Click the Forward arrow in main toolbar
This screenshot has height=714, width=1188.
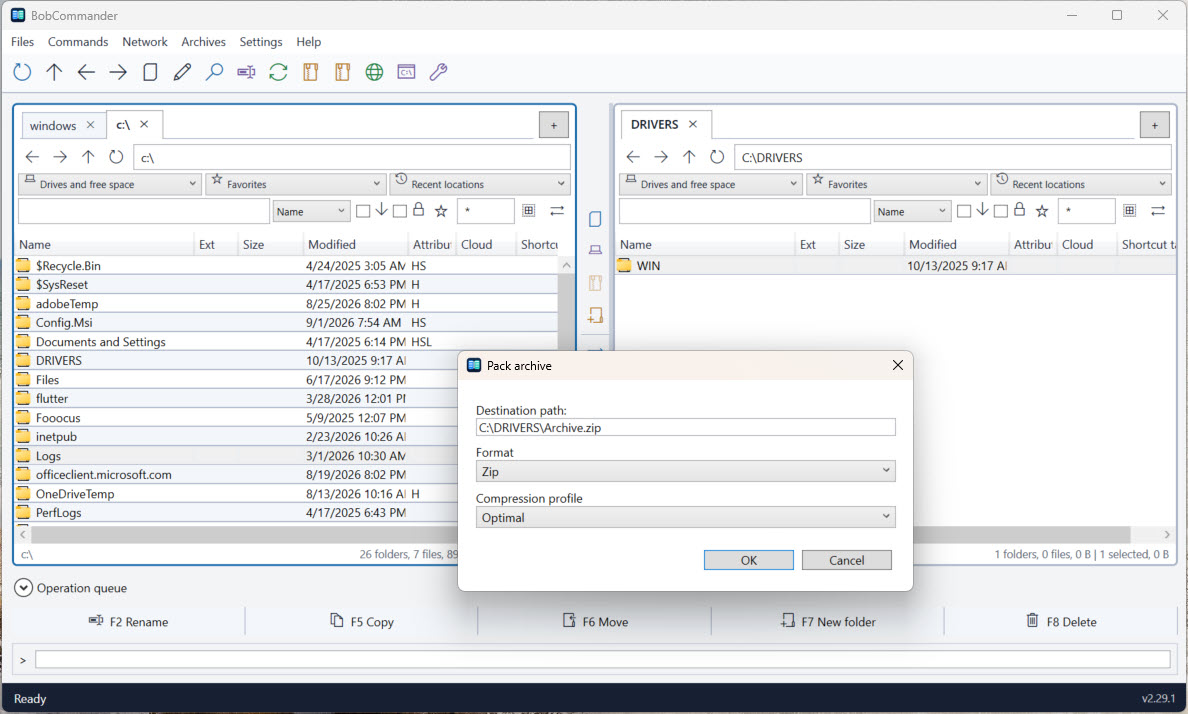coord(118,72)
